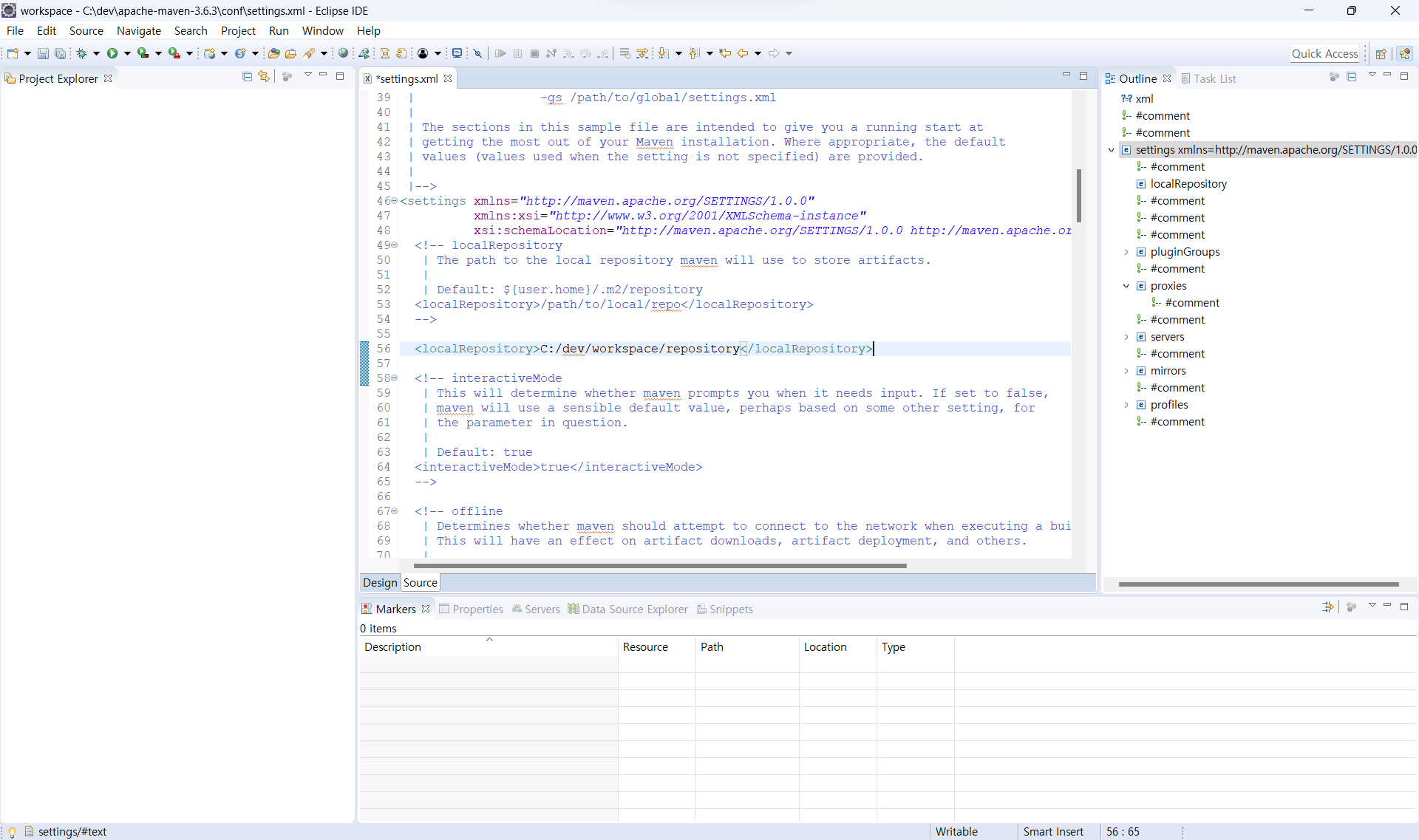Open the Help menu
Image resolution: width=1419 pixels, height=840 pixels.
(x=369, y=30)
